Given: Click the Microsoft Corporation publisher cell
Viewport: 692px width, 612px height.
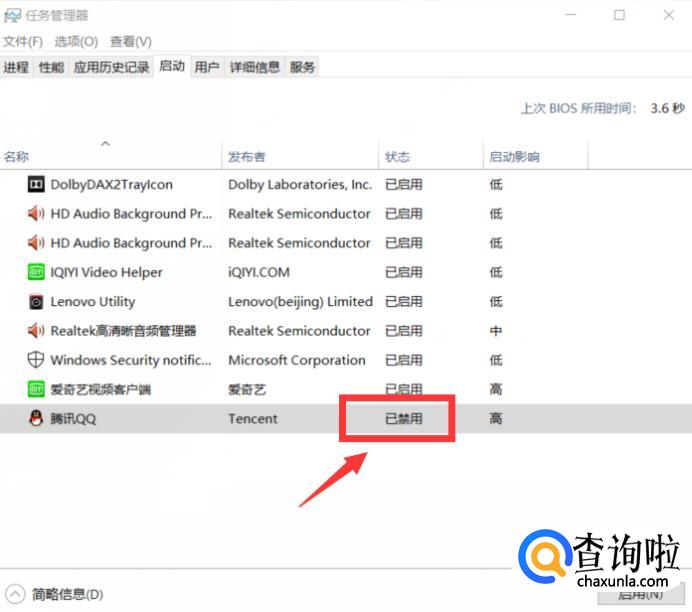Looking at the screenshot, I should [297, 360].
